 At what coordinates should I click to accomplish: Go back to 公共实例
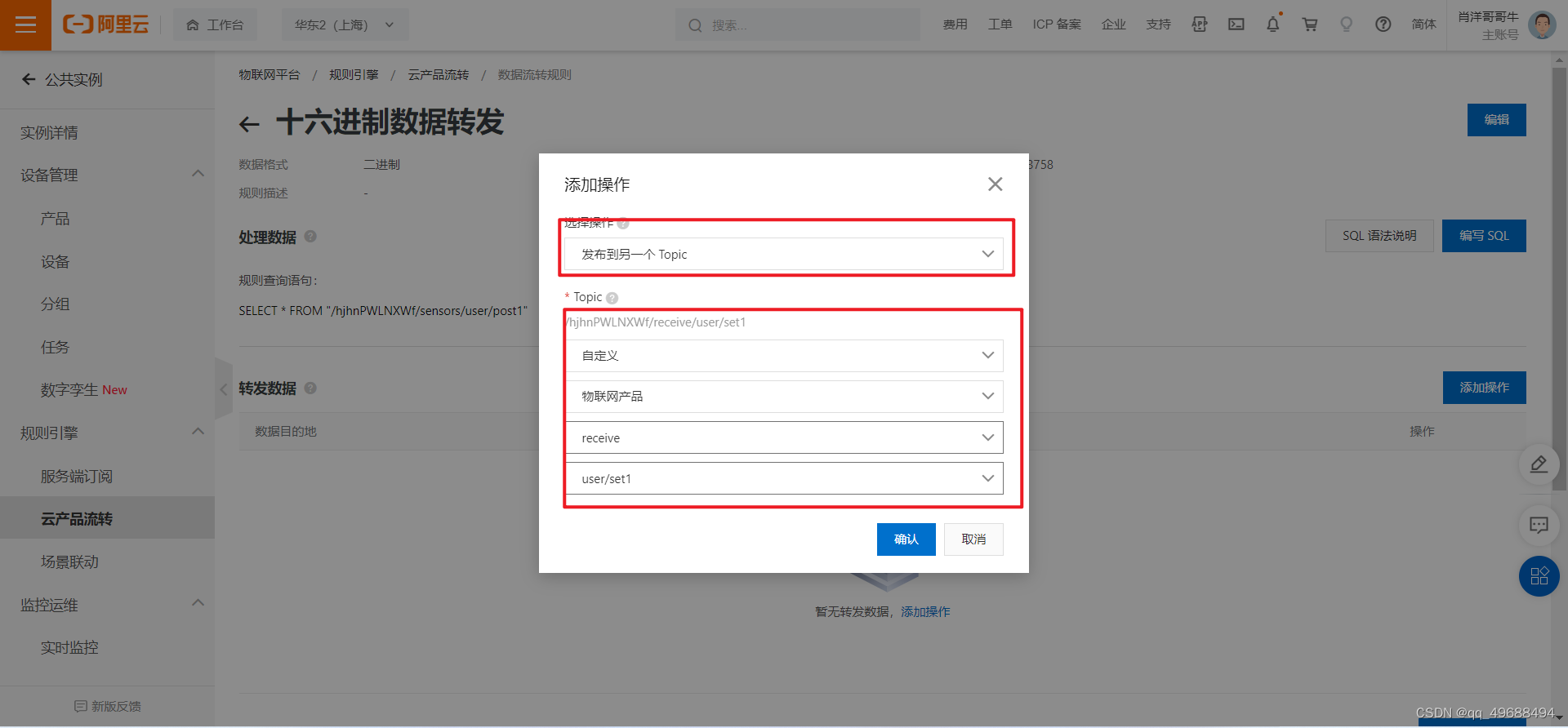(x=62, y=79)
